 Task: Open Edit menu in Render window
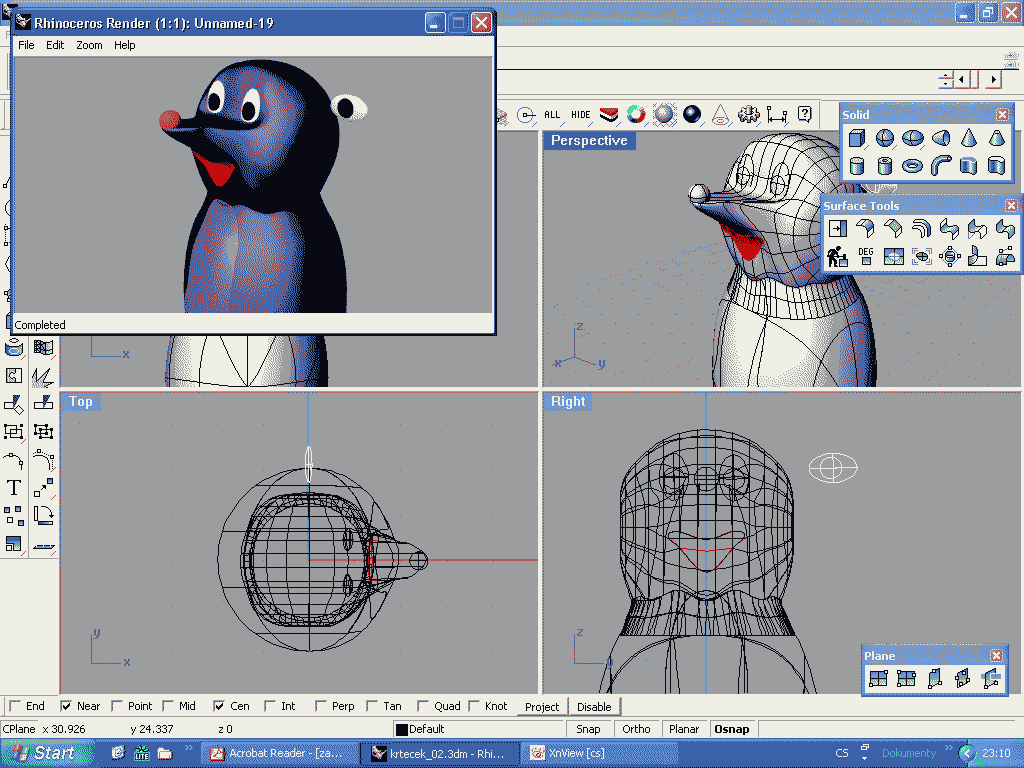point(55,45)
